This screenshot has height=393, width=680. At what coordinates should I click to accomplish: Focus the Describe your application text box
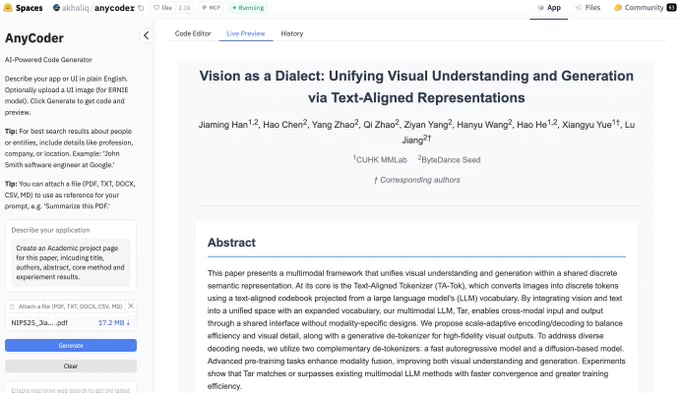(71, 262)
